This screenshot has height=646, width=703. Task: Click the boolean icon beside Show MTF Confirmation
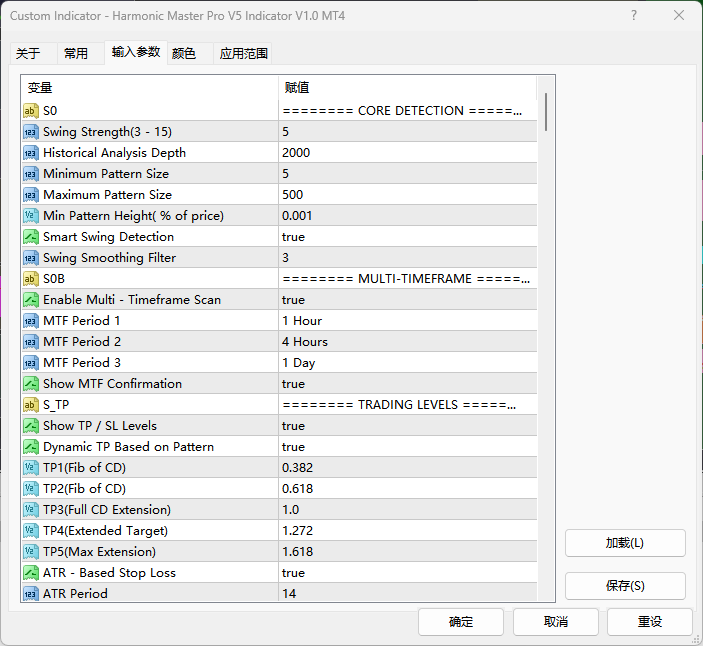pos(30,384)
